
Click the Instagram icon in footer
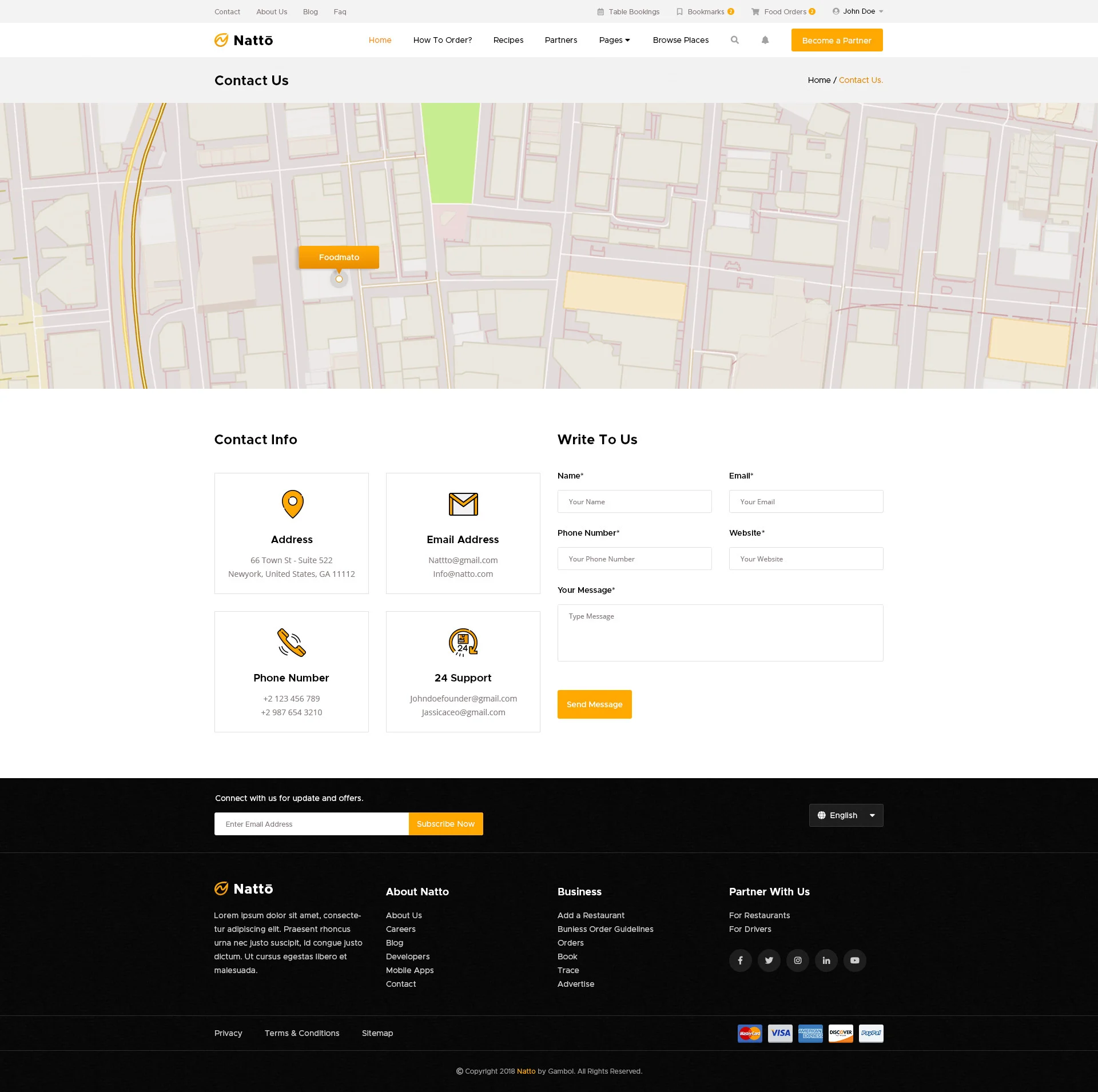pos(797,961)
